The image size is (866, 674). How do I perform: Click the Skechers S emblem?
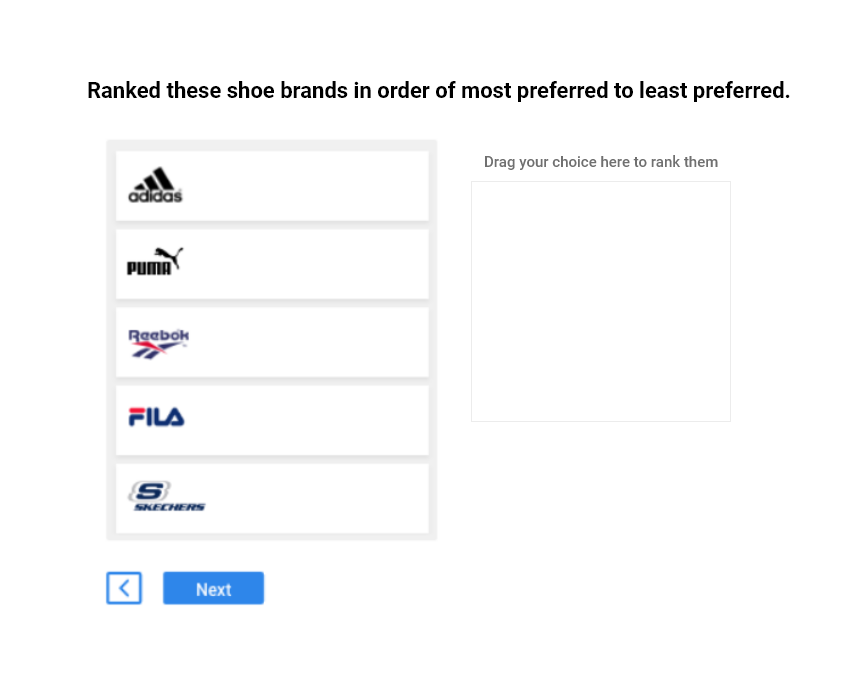click(149, 491)
